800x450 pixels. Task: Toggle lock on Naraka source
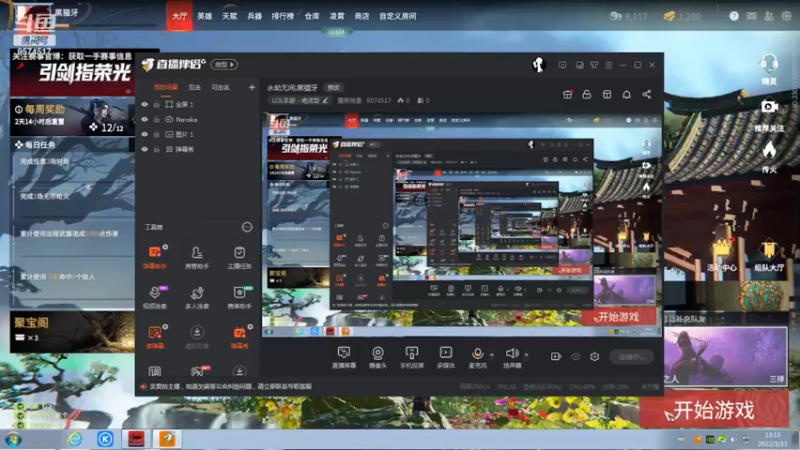tap(157, 119)
